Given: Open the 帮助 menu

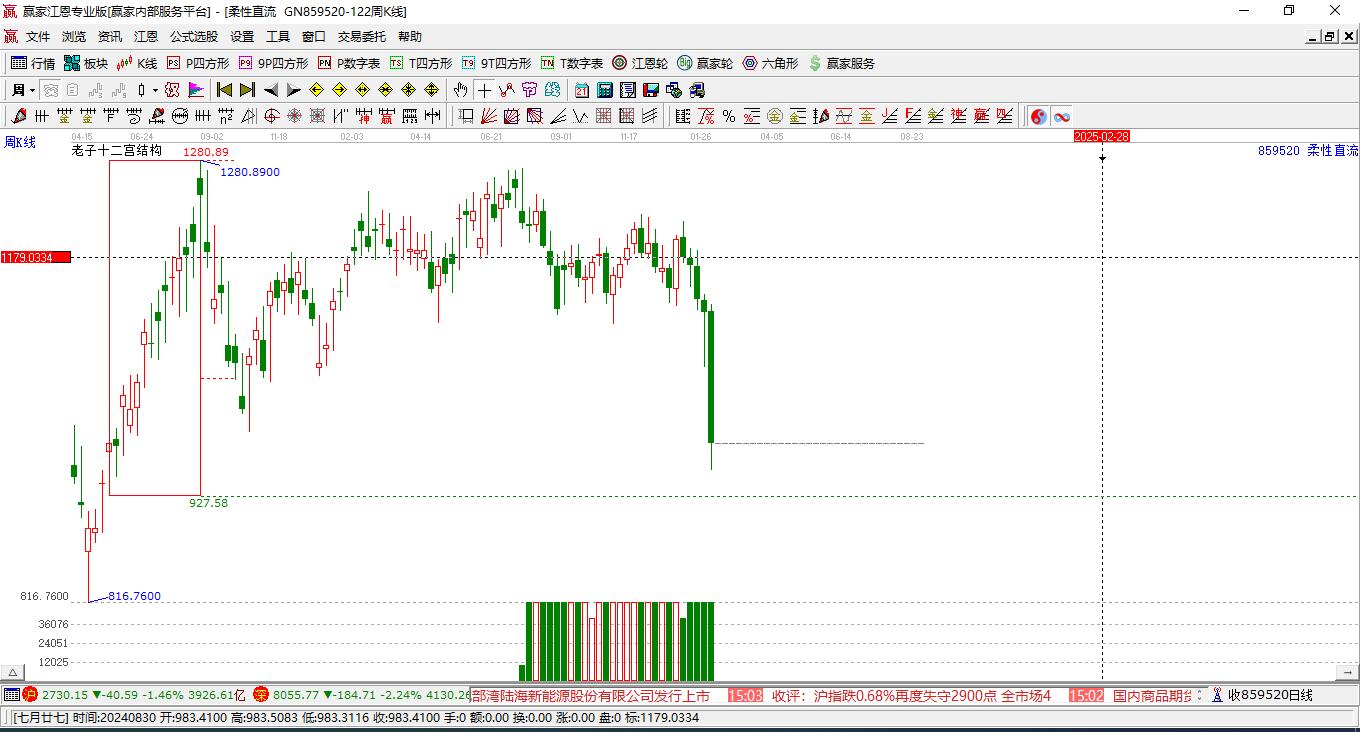Looking at the screenshot, I should [410, 37].
